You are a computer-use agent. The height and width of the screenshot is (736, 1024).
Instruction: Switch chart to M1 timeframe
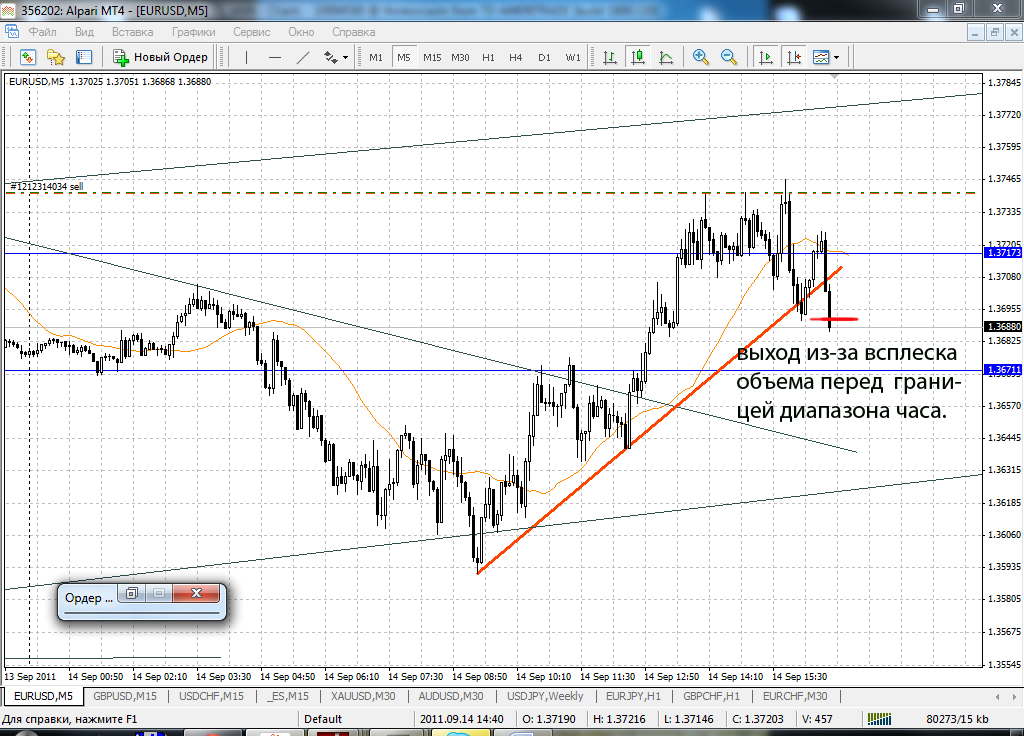tap(376, 57)
